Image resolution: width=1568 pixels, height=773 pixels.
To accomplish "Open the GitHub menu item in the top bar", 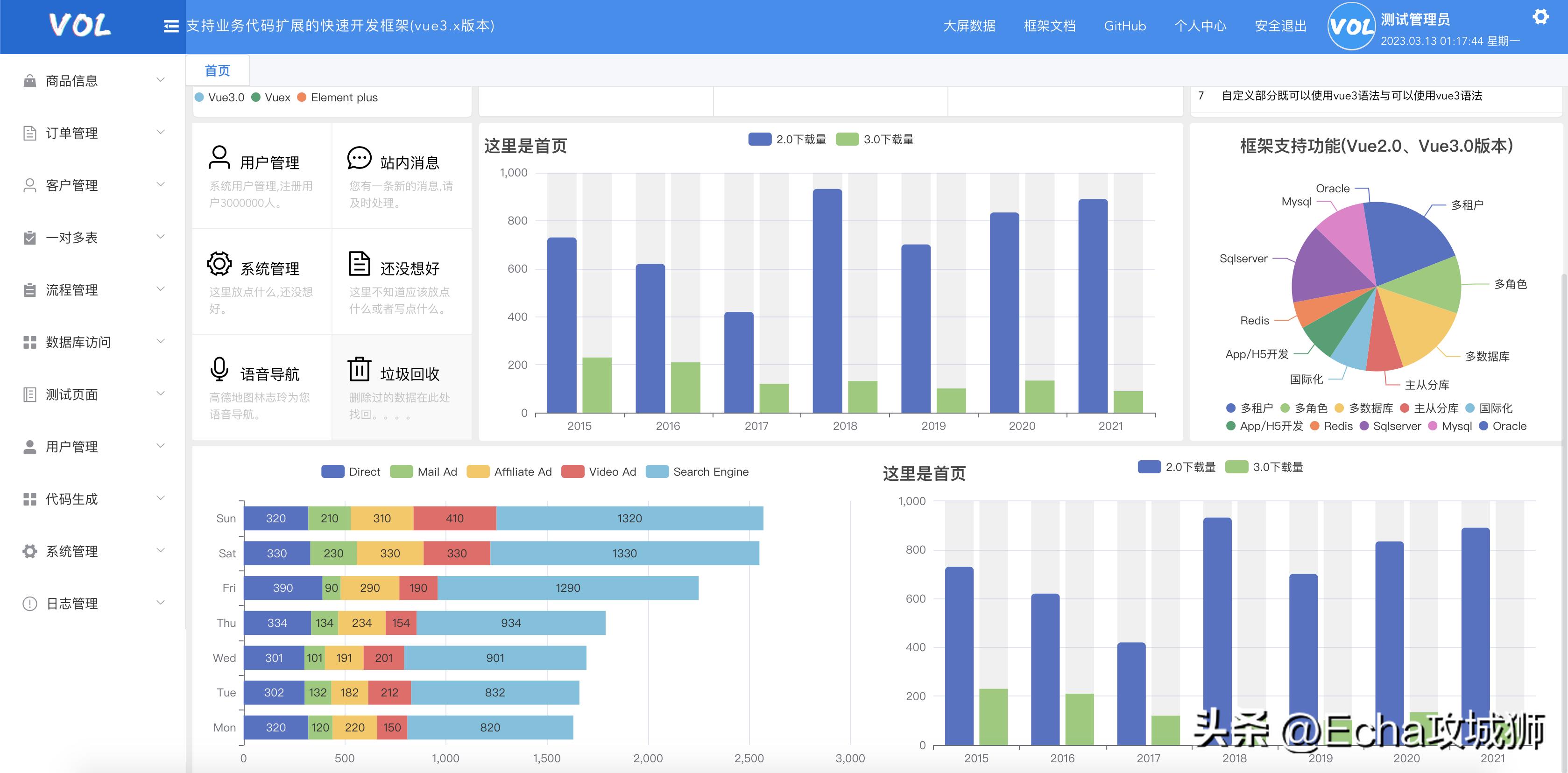I will [x=1125, y=26].
